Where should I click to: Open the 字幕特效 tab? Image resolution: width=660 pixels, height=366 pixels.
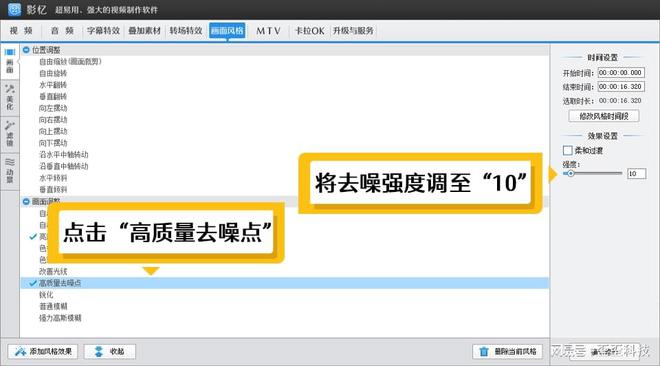(104, 31)
